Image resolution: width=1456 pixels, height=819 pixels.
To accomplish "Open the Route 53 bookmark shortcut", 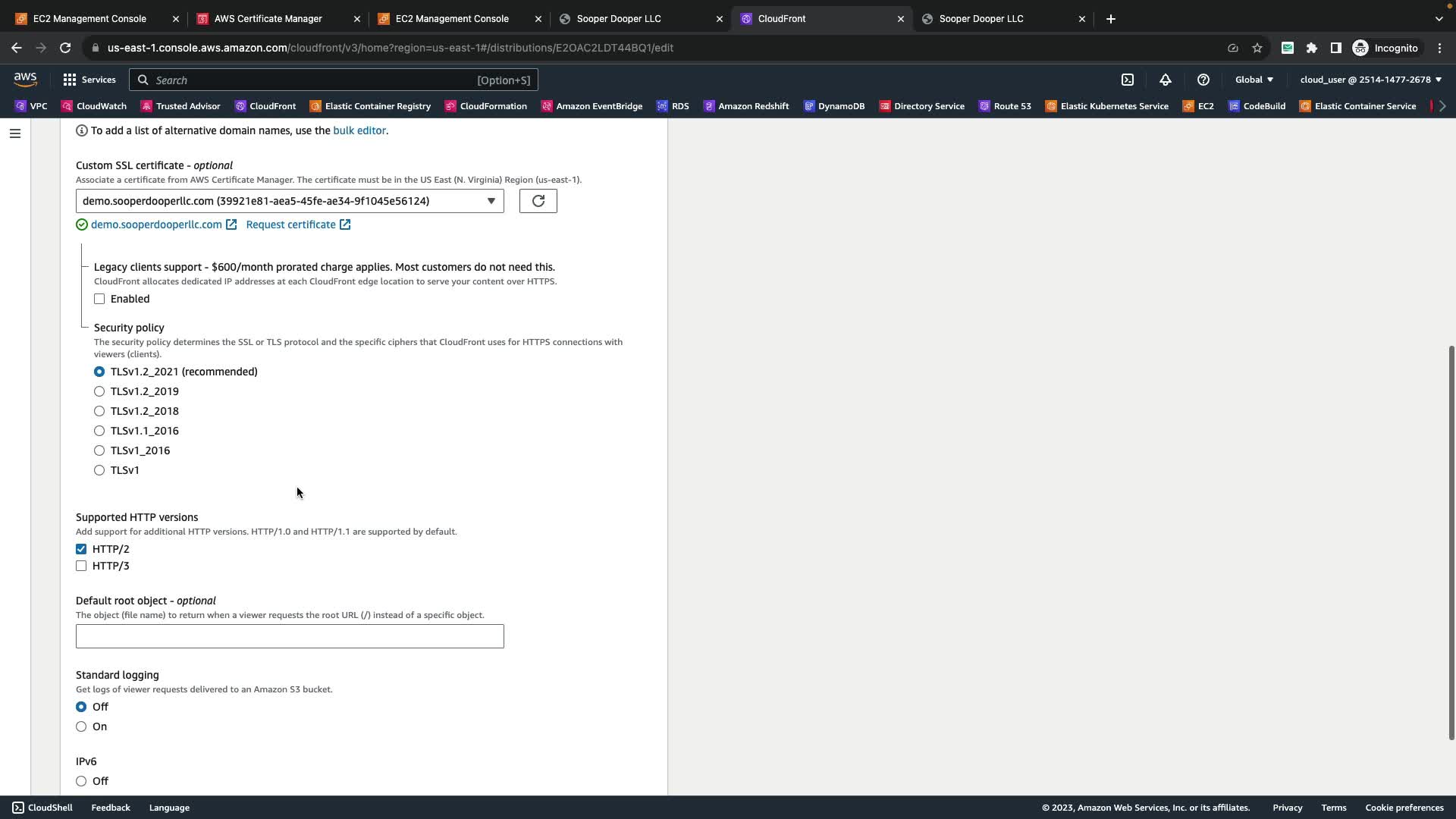I will coord(1005,106).
